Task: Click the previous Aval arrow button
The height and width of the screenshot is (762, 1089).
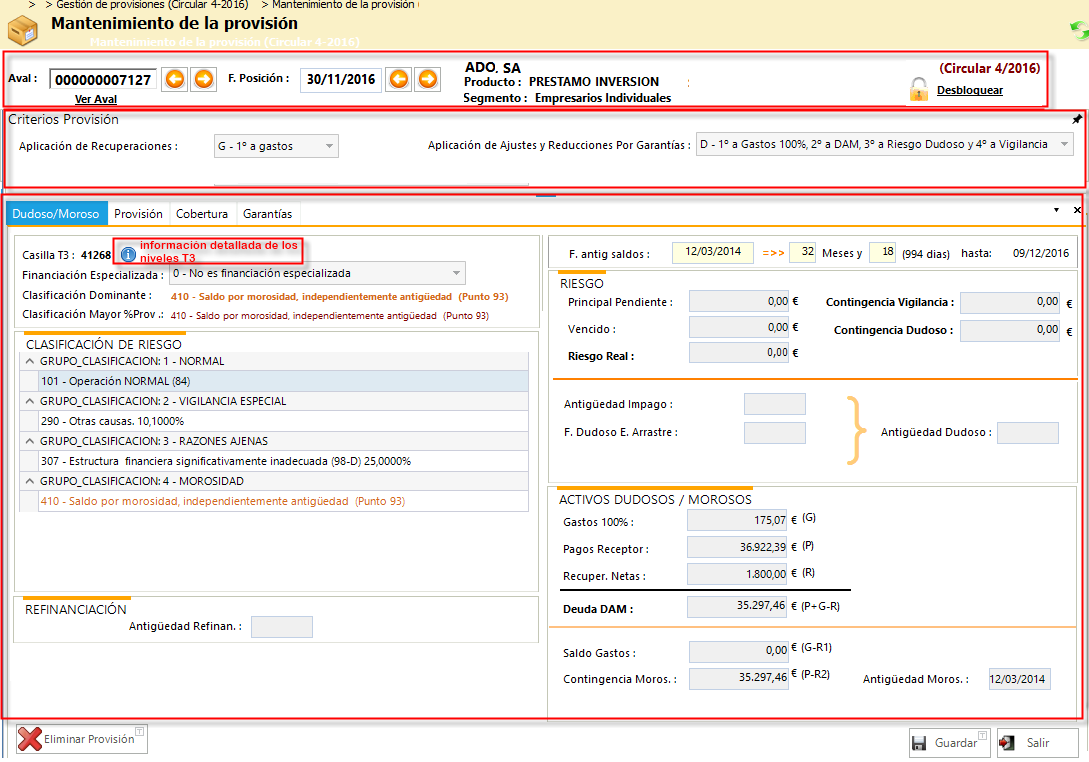Action: click(175, 79)
